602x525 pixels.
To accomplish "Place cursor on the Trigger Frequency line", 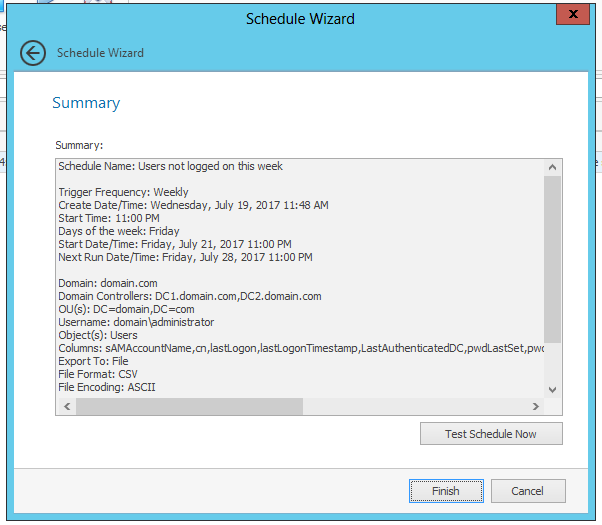I will tap(123, 192).
